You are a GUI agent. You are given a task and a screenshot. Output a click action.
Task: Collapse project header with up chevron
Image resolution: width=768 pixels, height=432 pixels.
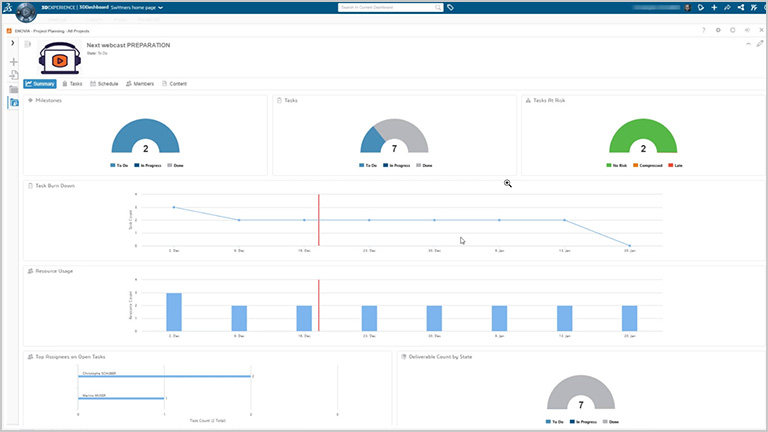747,44
